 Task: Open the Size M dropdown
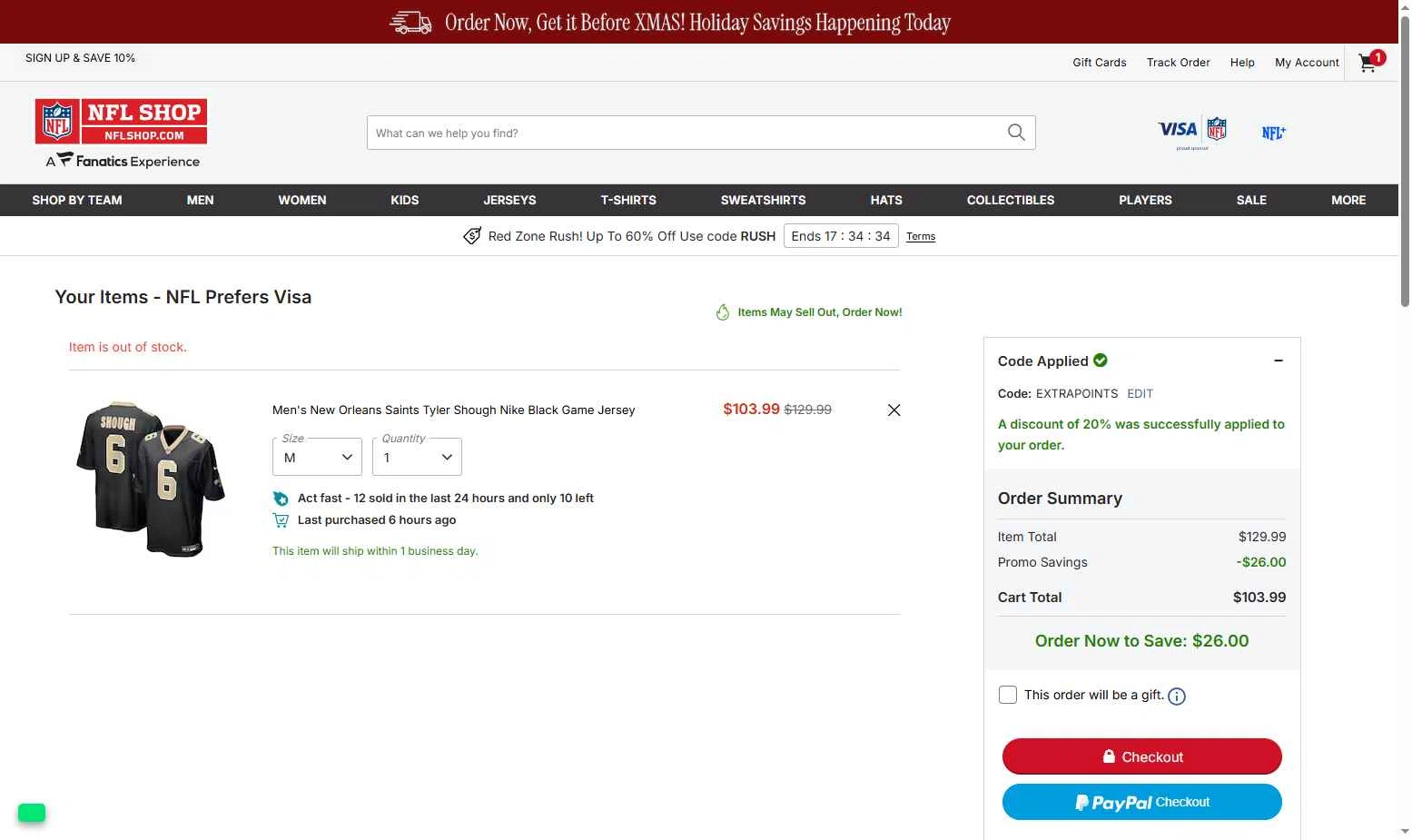pyautogui.click(x=317, y=457)
